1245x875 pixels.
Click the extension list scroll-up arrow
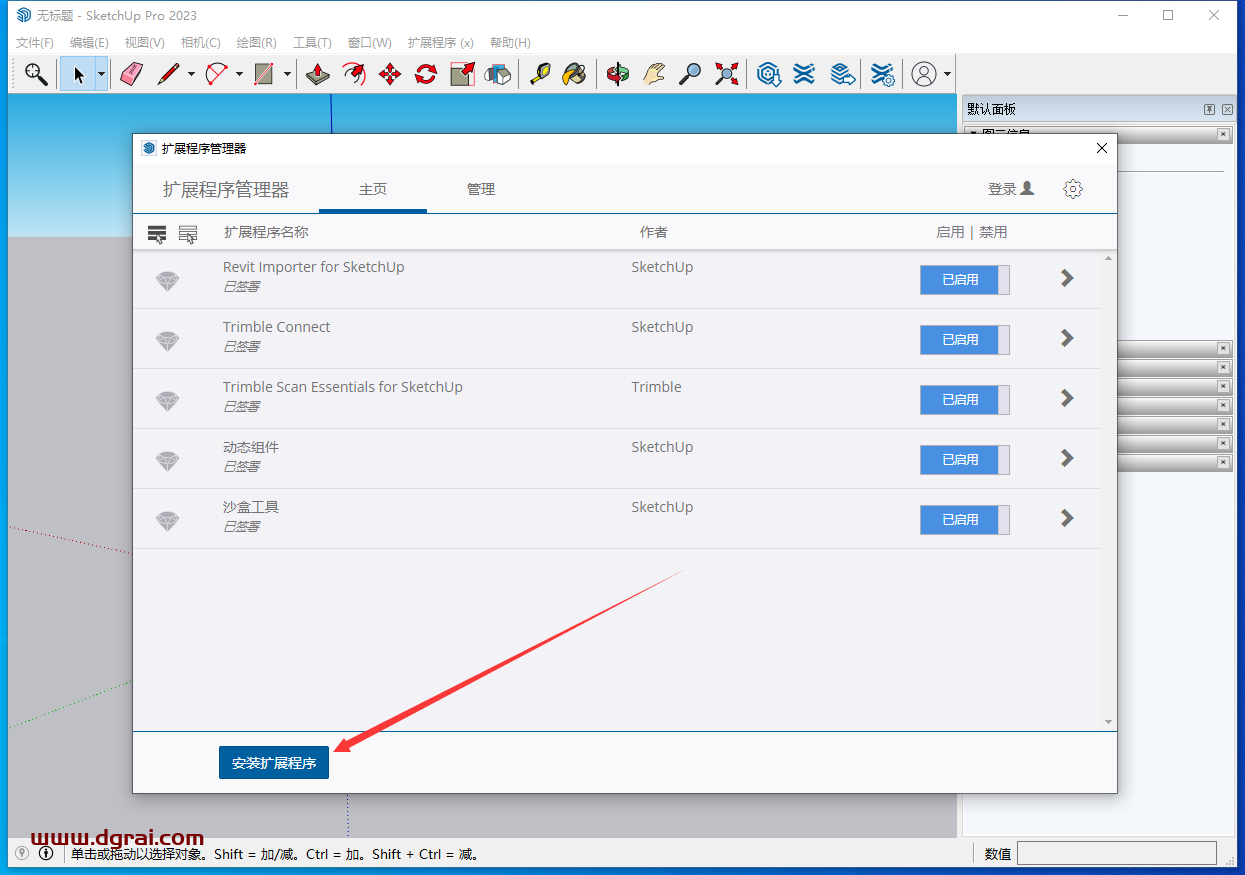(x=1108, y=259)
